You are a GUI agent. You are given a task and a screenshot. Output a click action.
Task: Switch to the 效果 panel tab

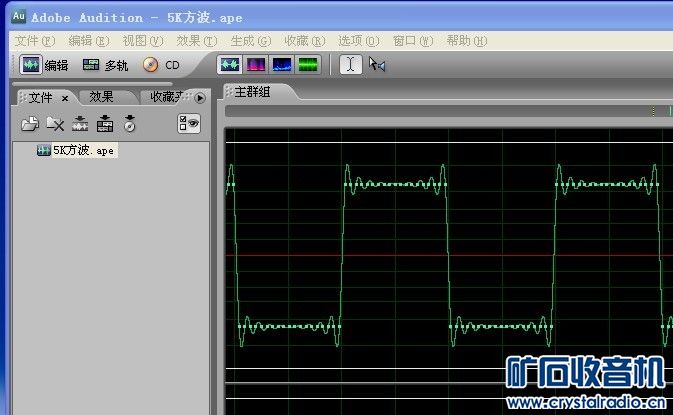(x=101, y=97)
